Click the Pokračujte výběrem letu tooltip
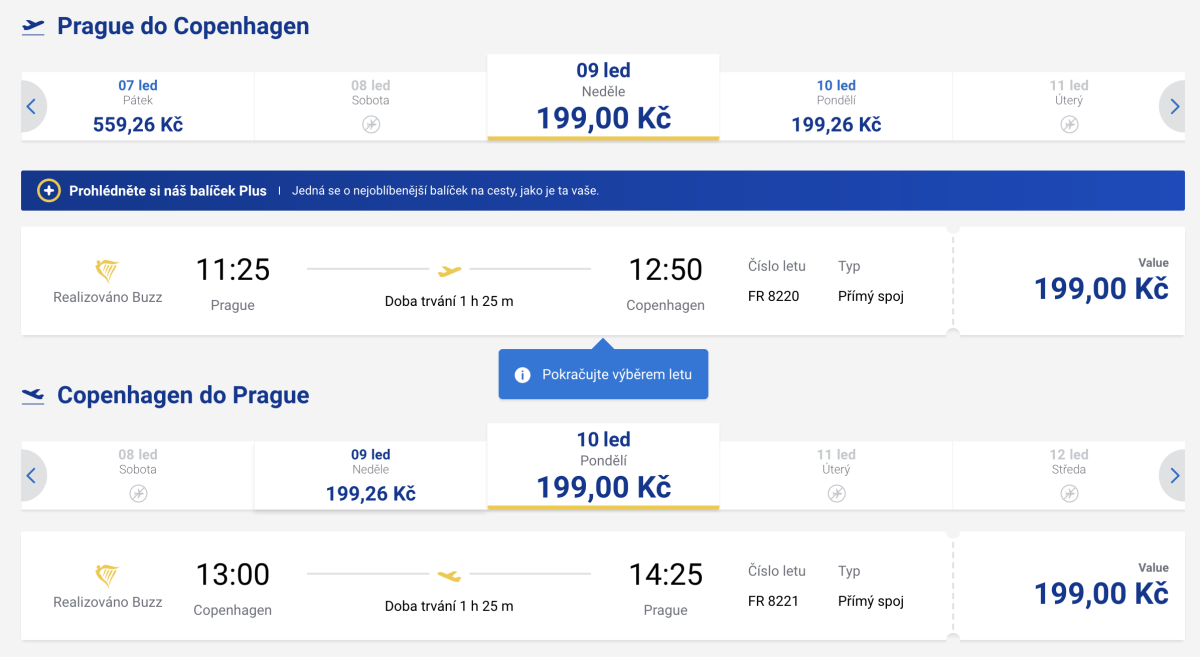Screen dimensions: 1200x657 tap(610, 375)
